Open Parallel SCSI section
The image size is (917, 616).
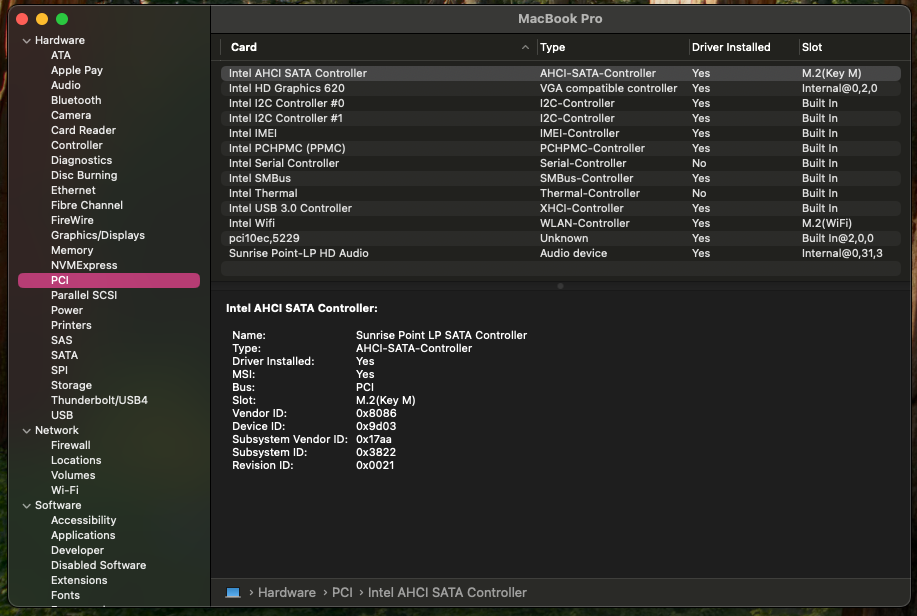[x=84, y=295]
